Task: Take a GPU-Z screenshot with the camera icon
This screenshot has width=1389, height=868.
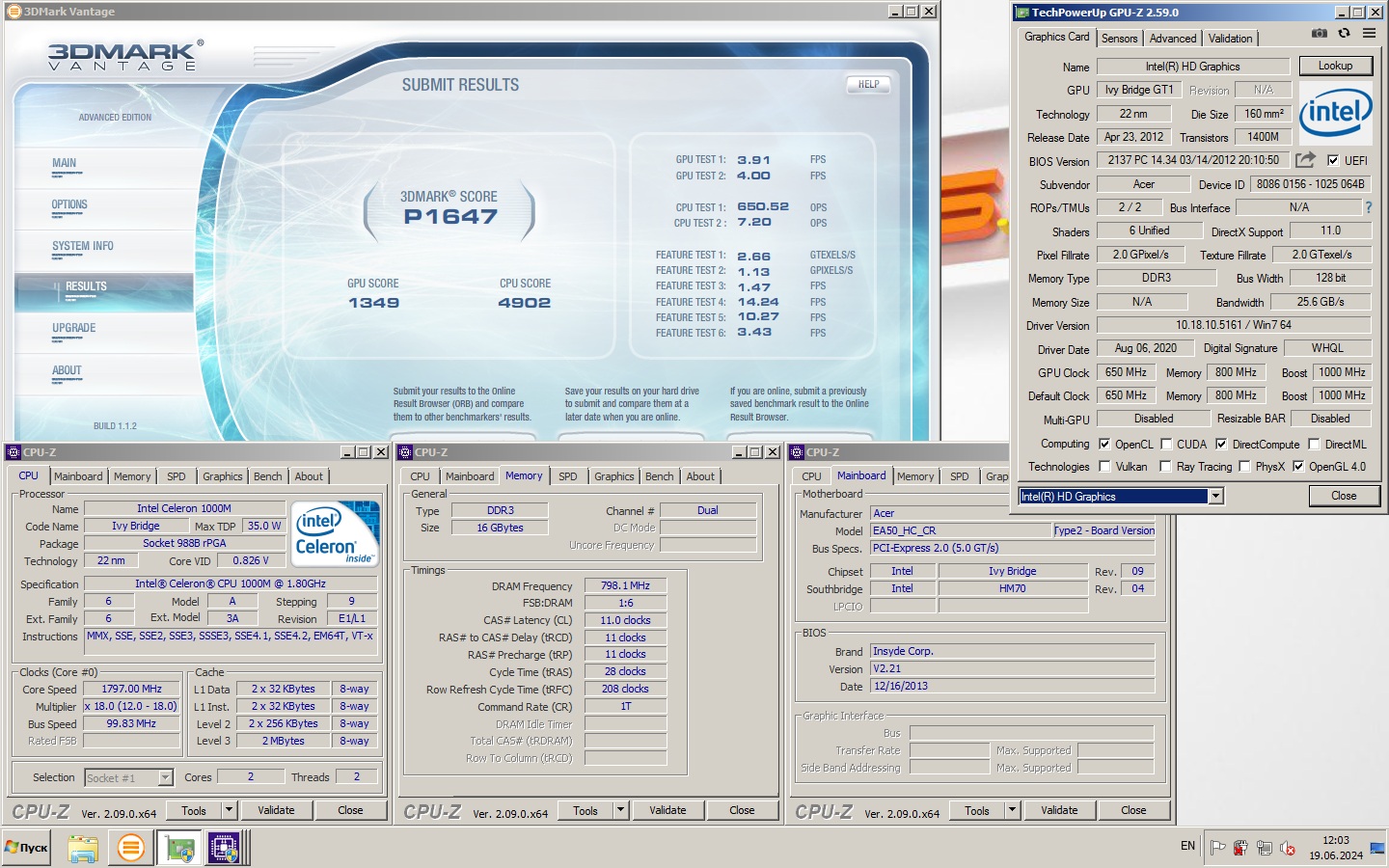Action: coord(1319,34)
